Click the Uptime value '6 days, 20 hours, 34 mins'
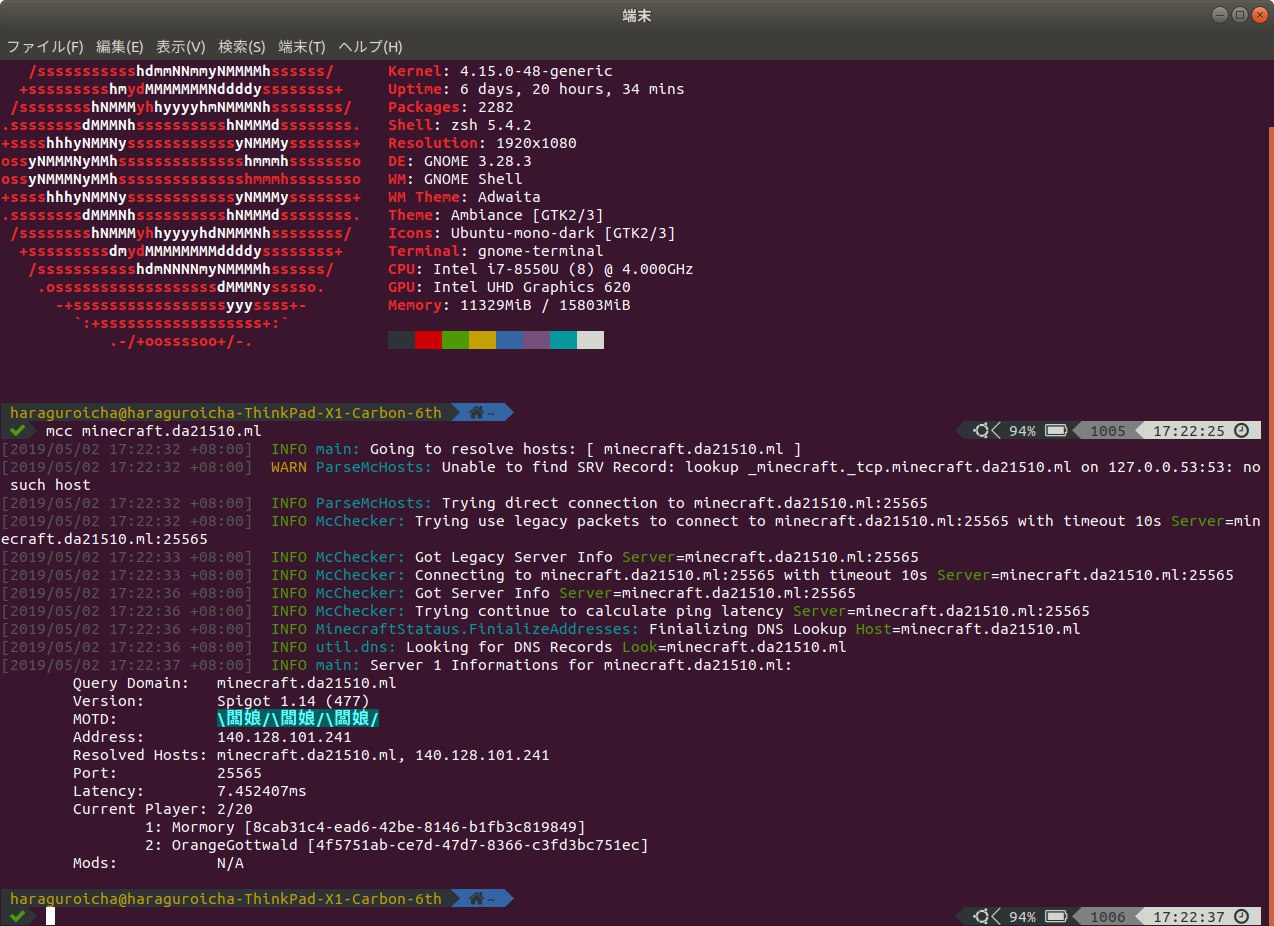Screen dimensions: 1274x926 pos(572,89)
